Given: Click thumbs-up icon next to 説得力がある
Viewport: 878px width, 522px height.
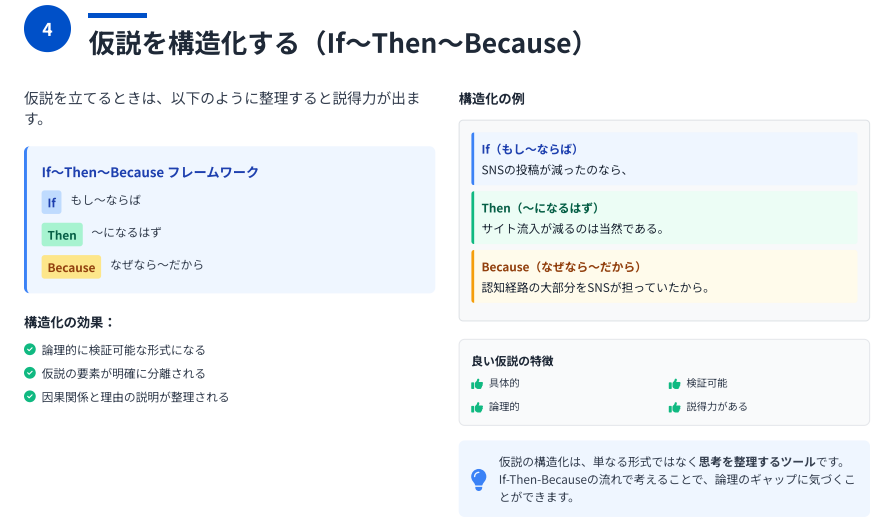Looking at the screenshot, I should point(674,407).
